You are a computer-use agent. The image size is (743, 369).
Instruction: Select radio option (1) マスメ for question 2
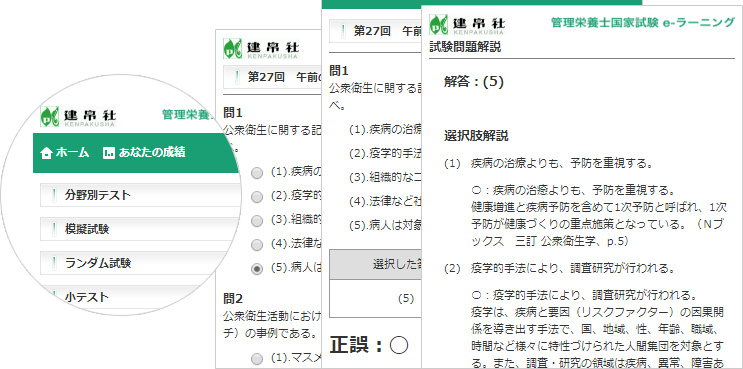[257, 358]
